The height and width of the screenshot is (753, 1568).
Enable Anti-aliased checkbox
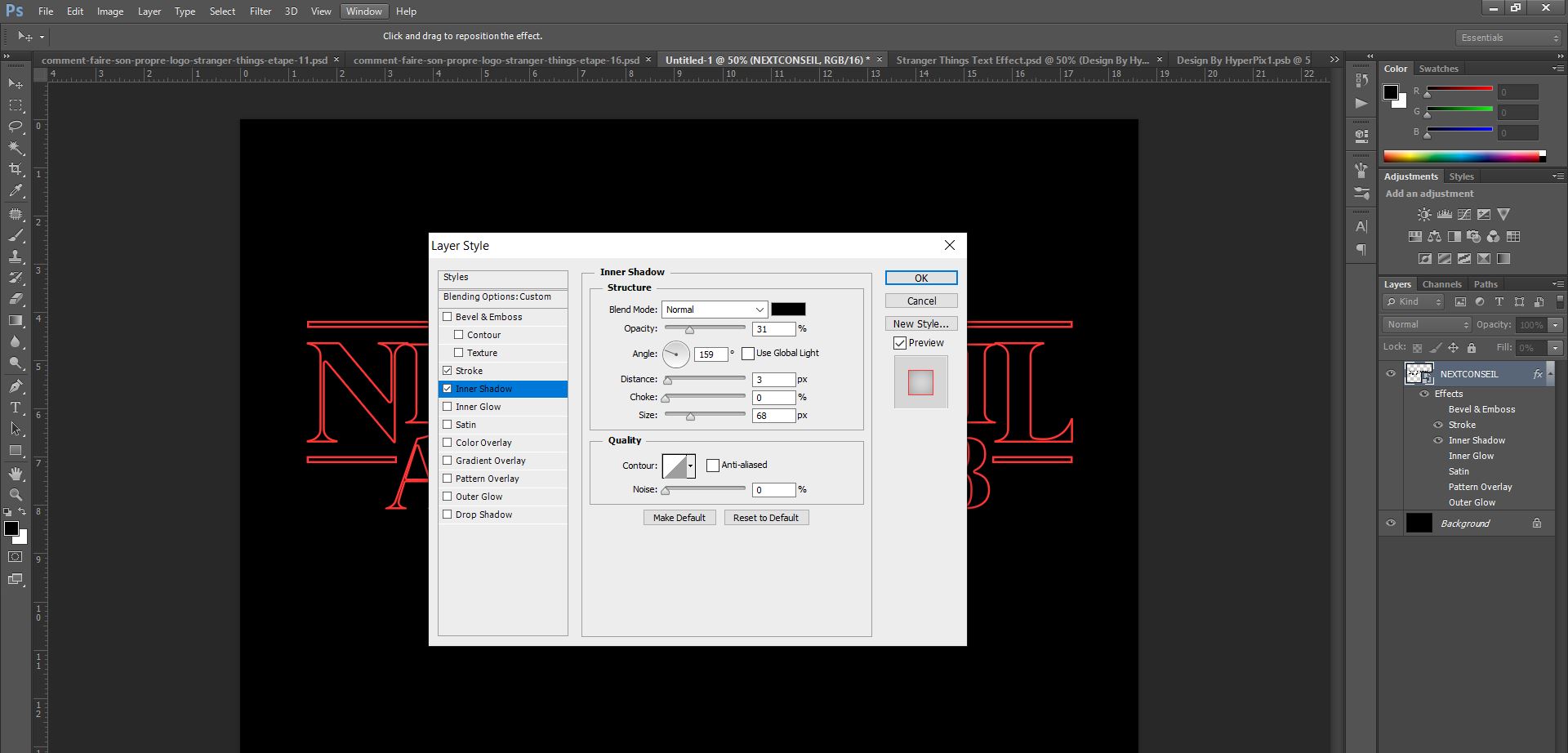[x=713, y=465]
